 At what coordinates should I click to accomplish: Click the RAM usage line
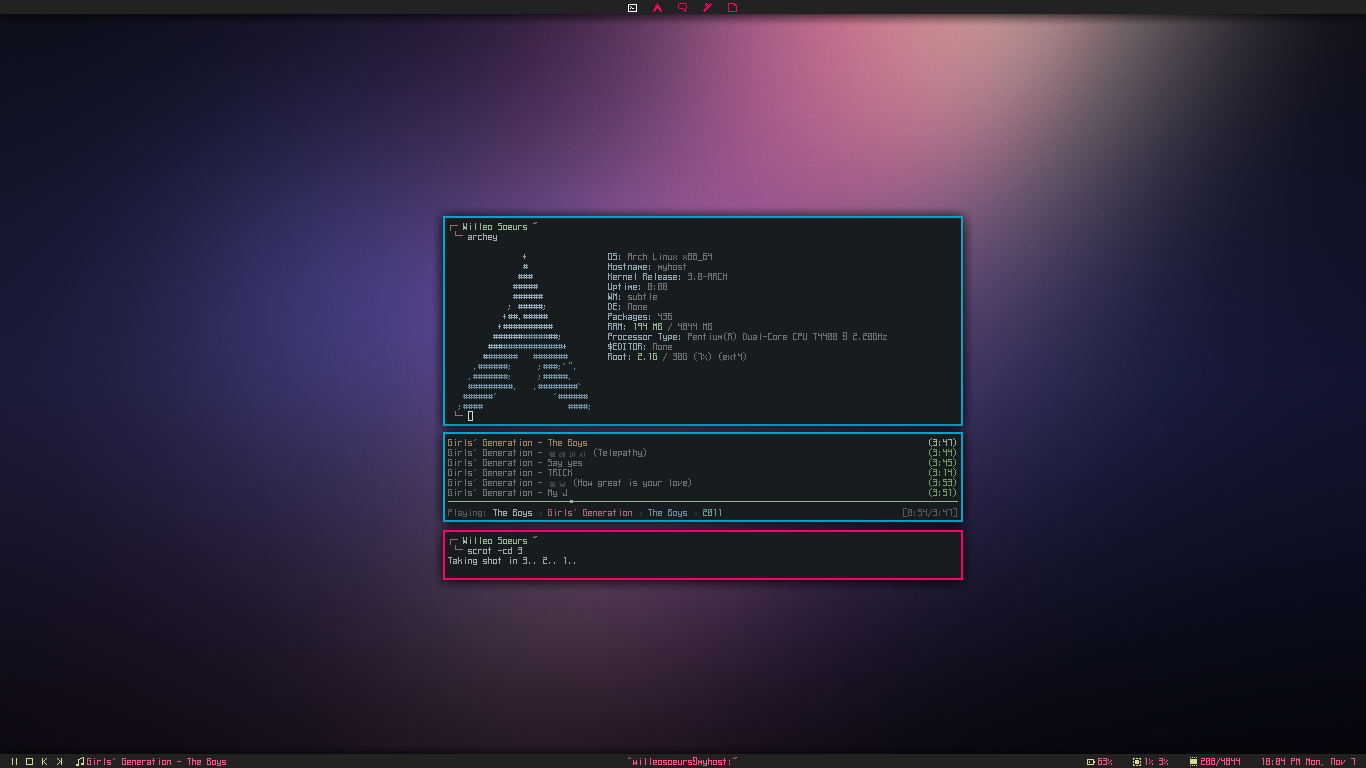coord(660,327)
